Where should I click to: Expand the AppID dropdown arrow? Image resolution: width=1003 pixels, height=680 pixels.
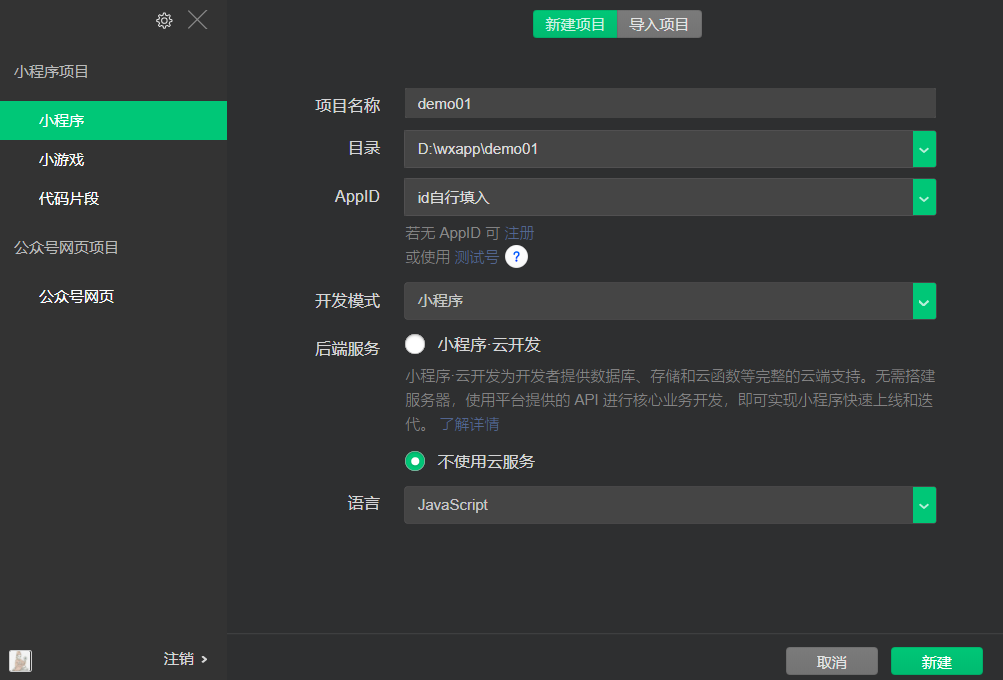[x=924, y=198]
